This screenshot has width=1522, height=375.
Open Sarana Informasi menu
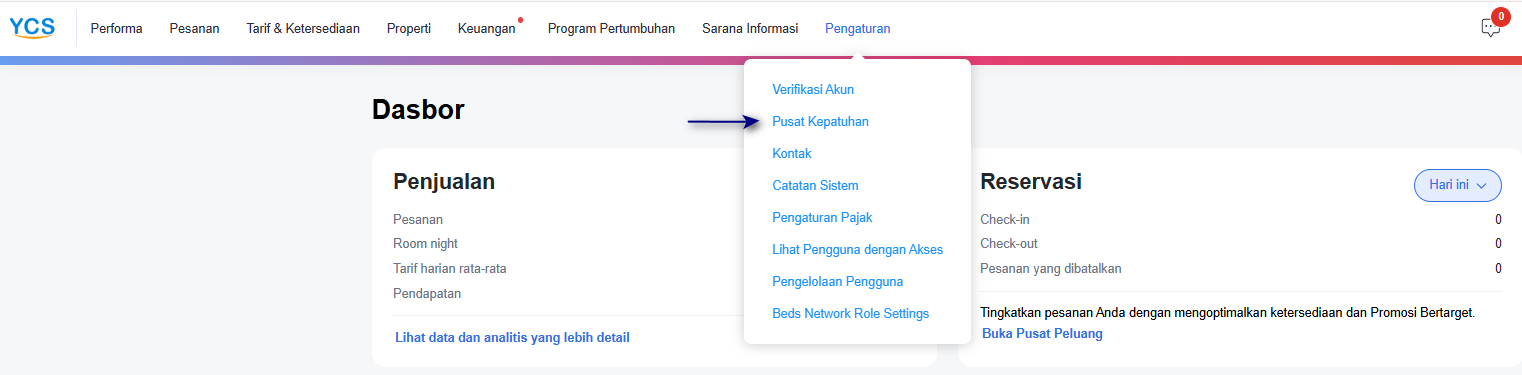750,29
